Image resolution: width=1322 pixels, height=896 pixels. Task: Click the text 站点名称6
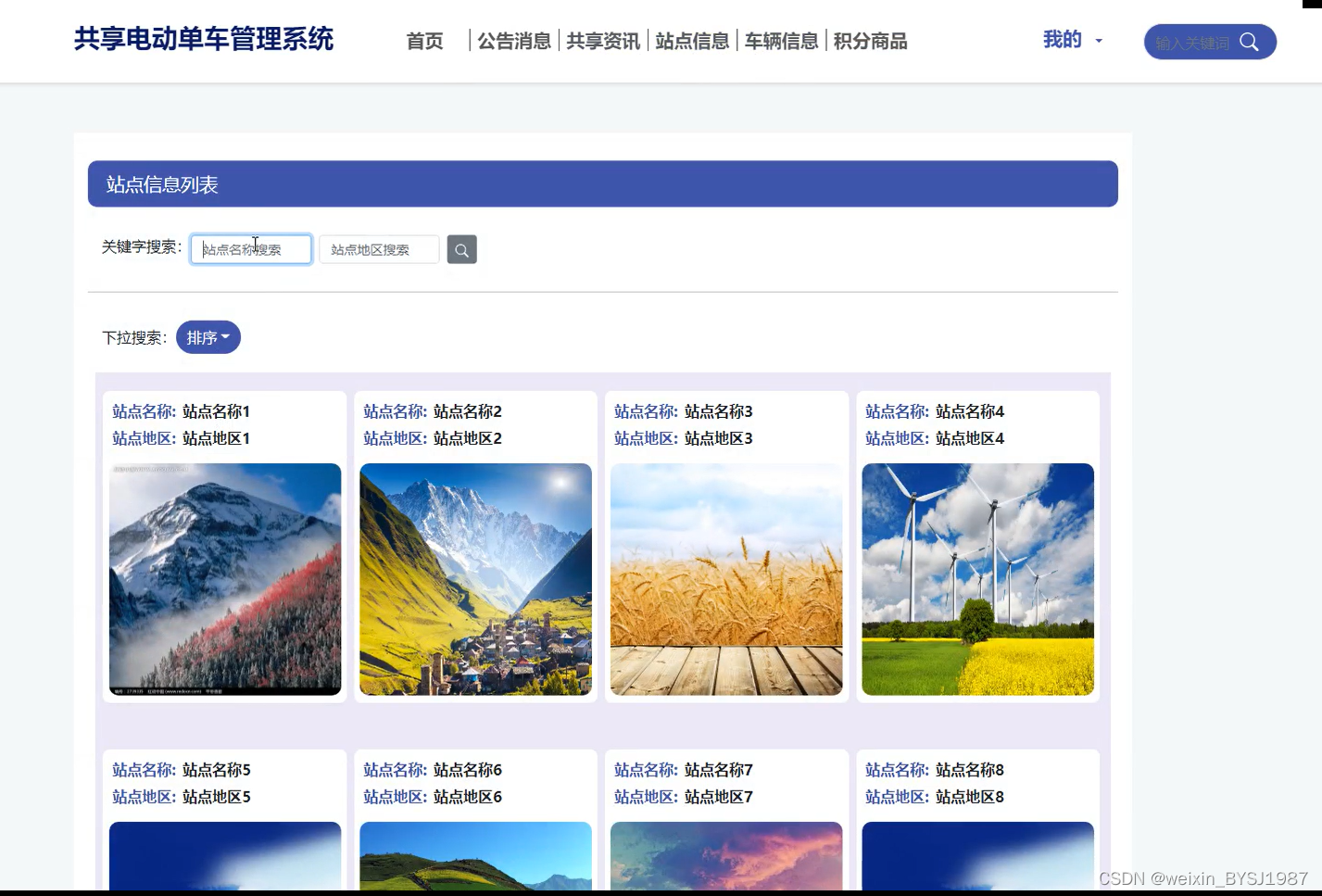[x=467, y=770]
